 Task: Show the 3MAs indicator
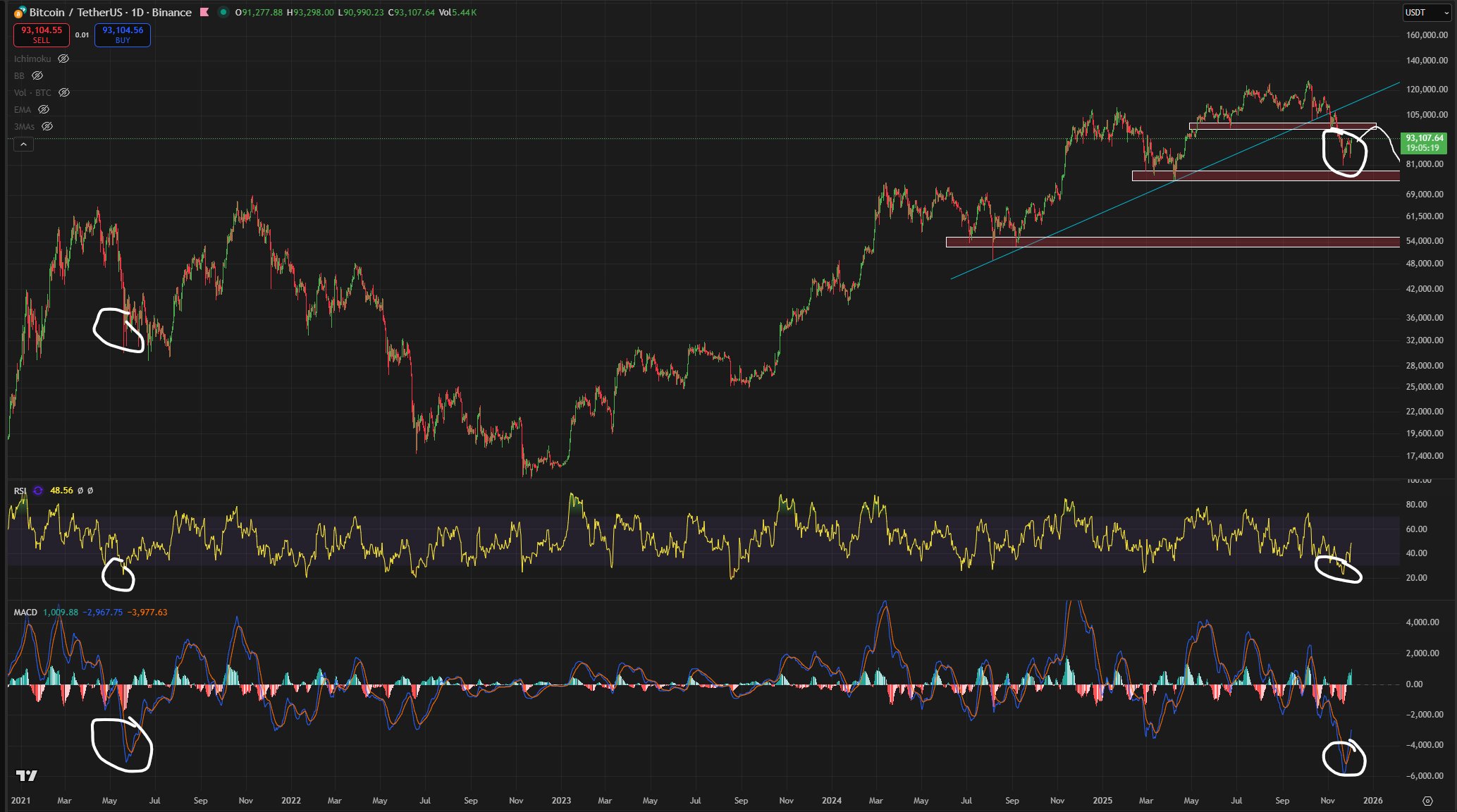click(x=47, y=126)
